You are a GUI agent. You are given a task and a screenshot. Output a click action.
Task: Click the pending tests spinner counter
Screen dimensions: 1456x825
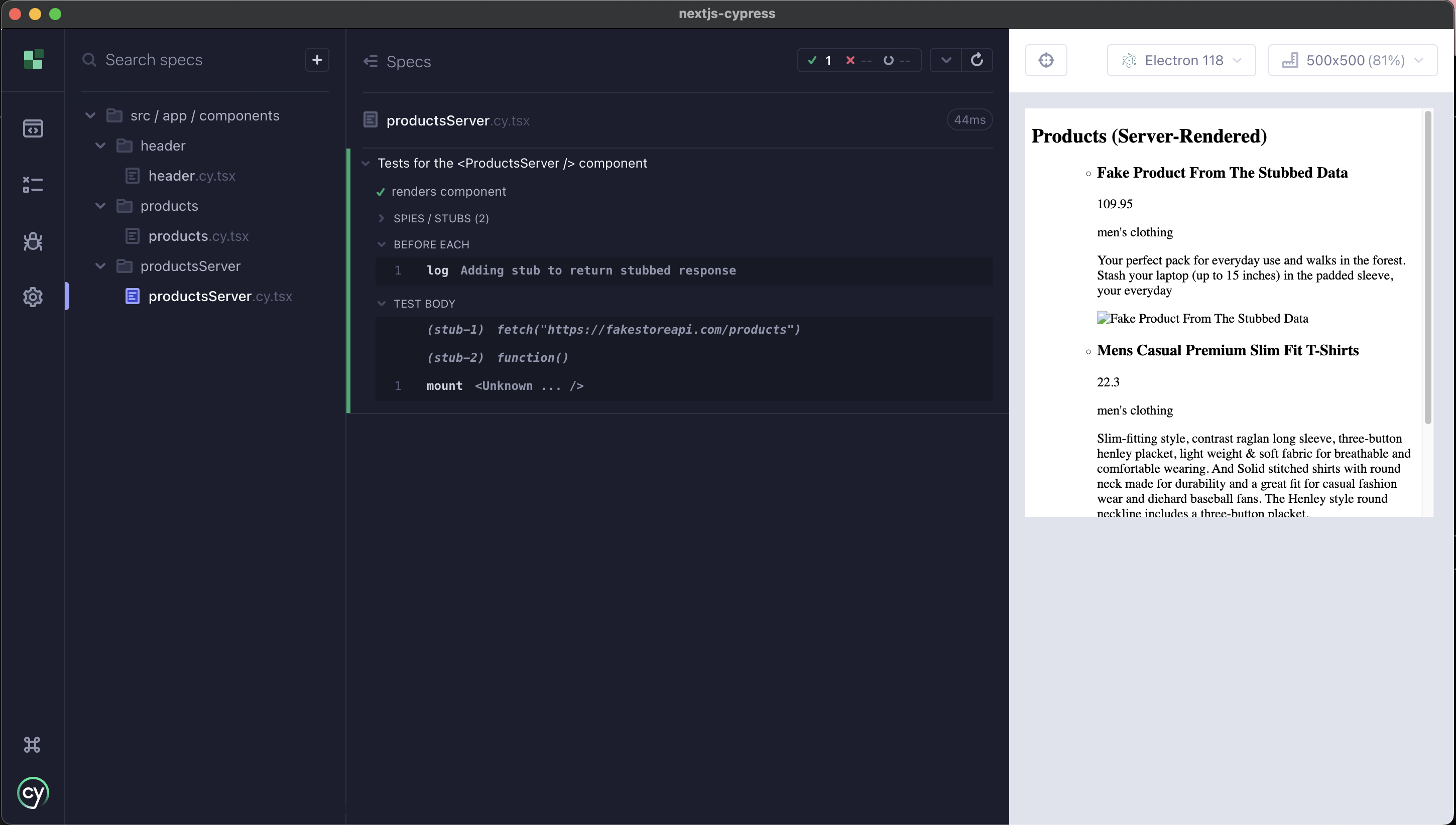(897, 60)
